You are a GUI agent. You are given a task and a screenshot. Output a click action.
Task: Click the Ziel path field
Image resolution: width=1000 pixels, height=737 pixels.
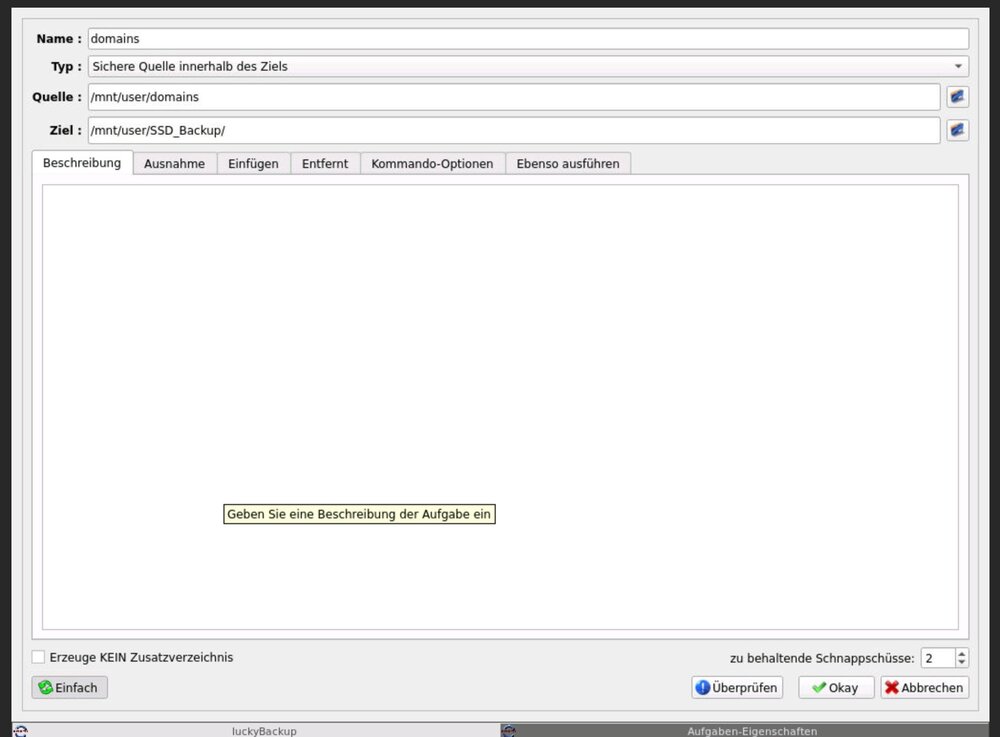(x=514, y=130)
